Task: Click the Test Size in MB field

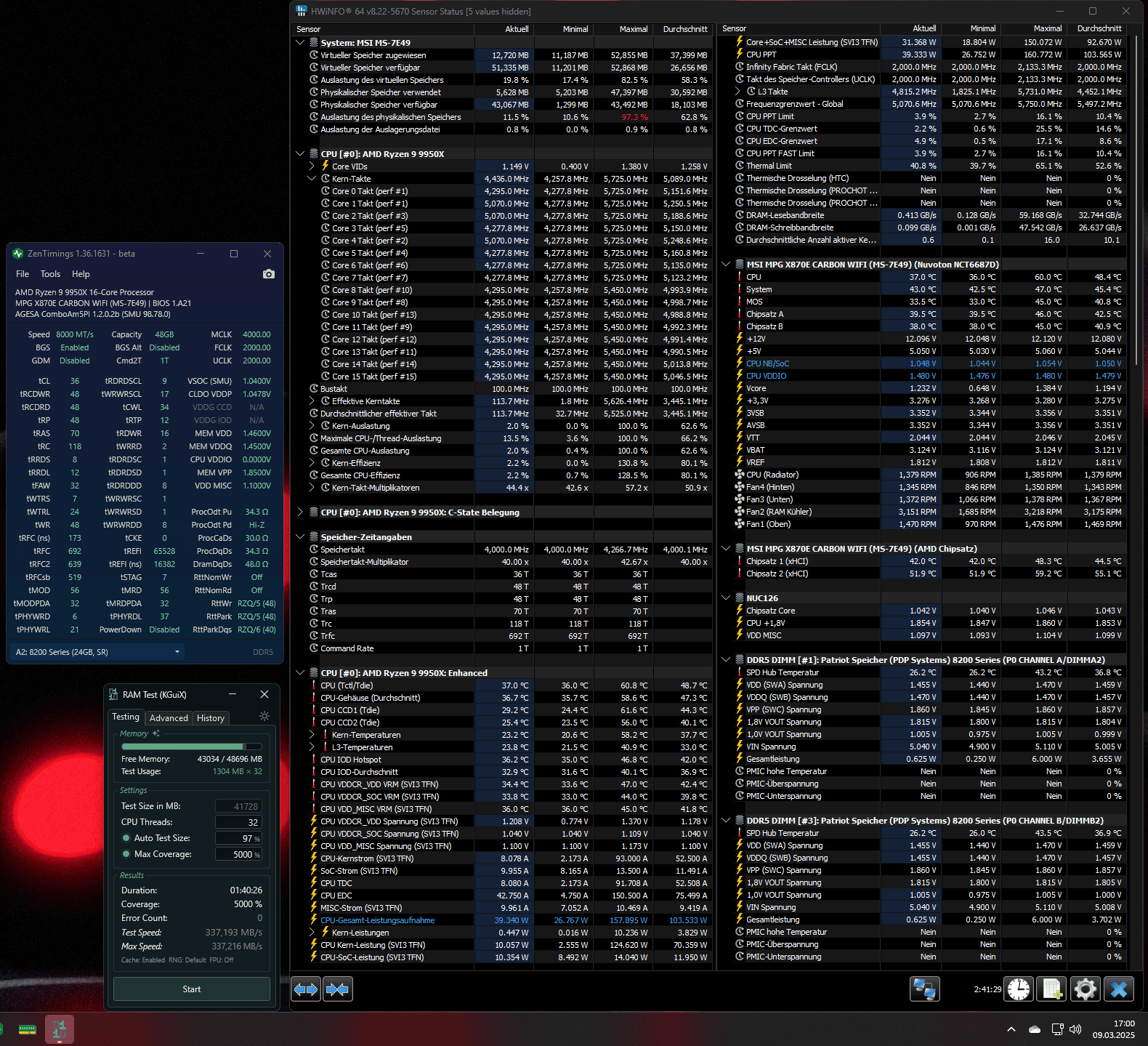Action: click(238, 806)
